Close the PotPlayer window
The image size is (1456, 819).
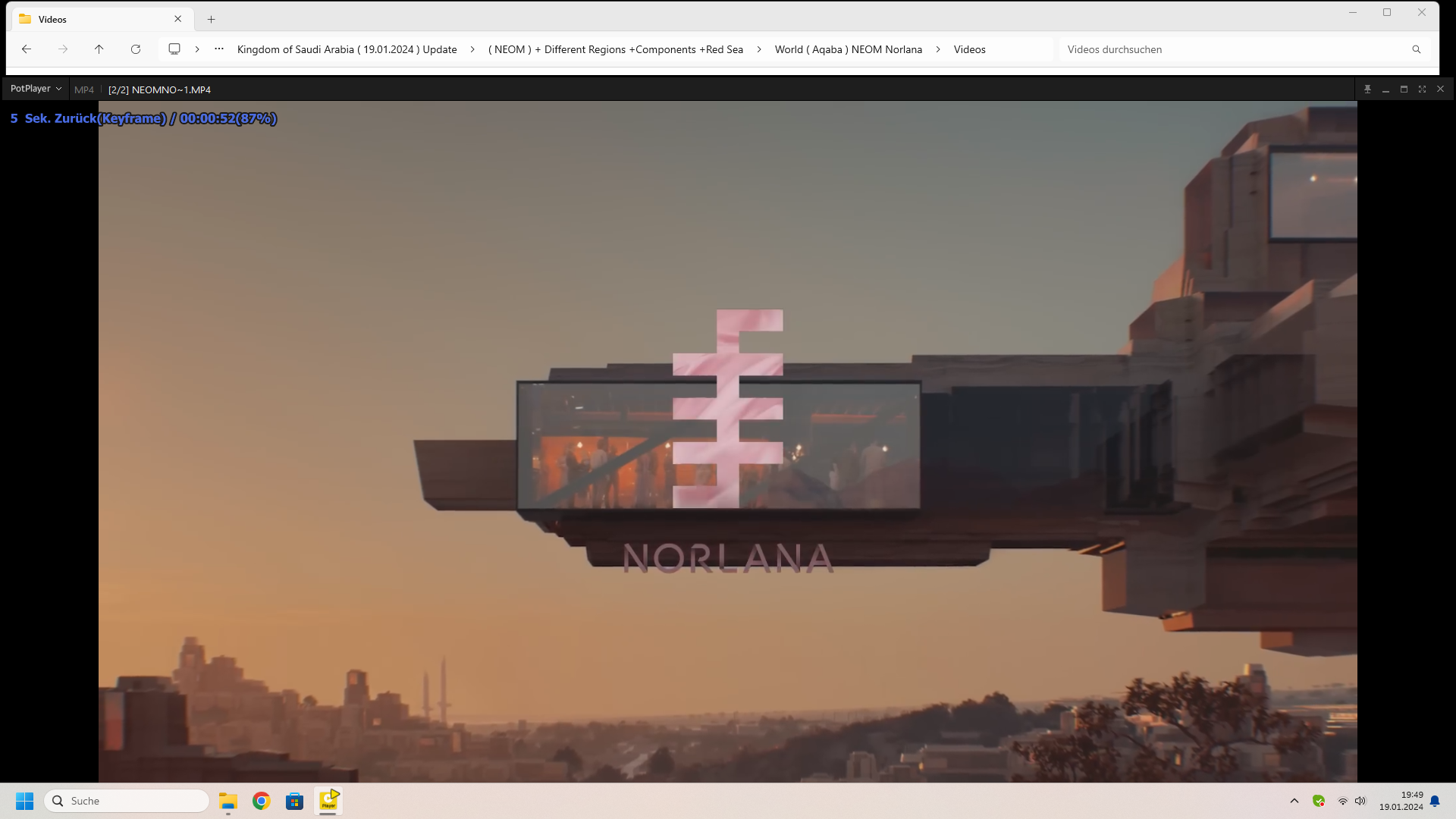[1440, 89]
